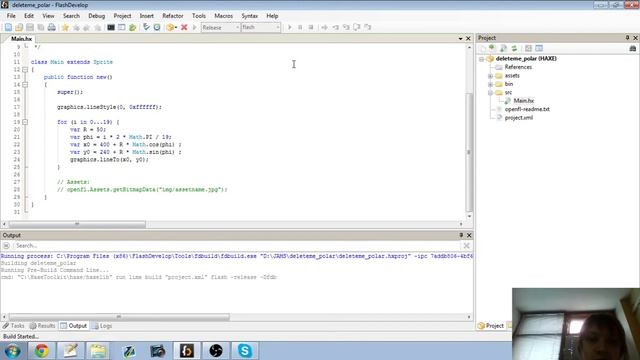Open Skype from the taskbar

pyautogui.click(x=245, y=351)
